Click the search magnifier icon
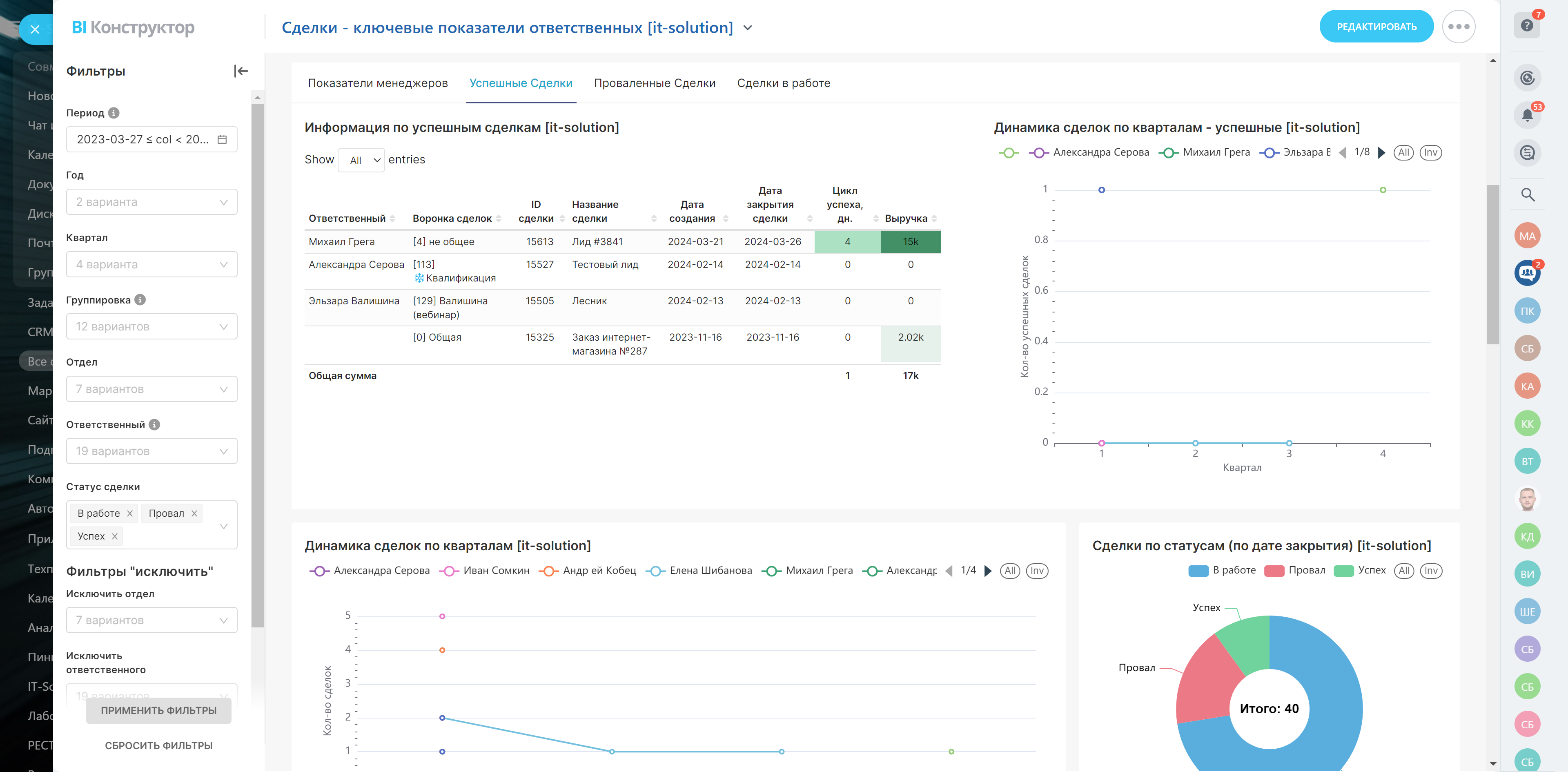 (x=1527, y=195)
